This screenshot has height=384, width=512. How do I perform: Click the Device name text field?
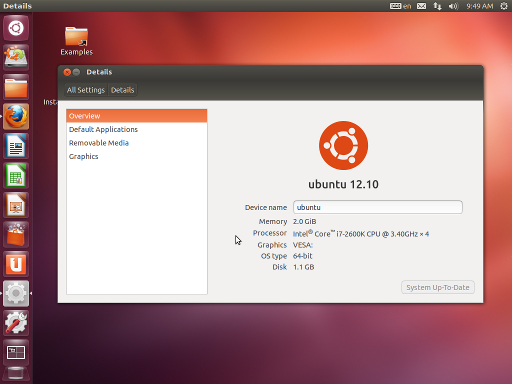tap(378, 207)
